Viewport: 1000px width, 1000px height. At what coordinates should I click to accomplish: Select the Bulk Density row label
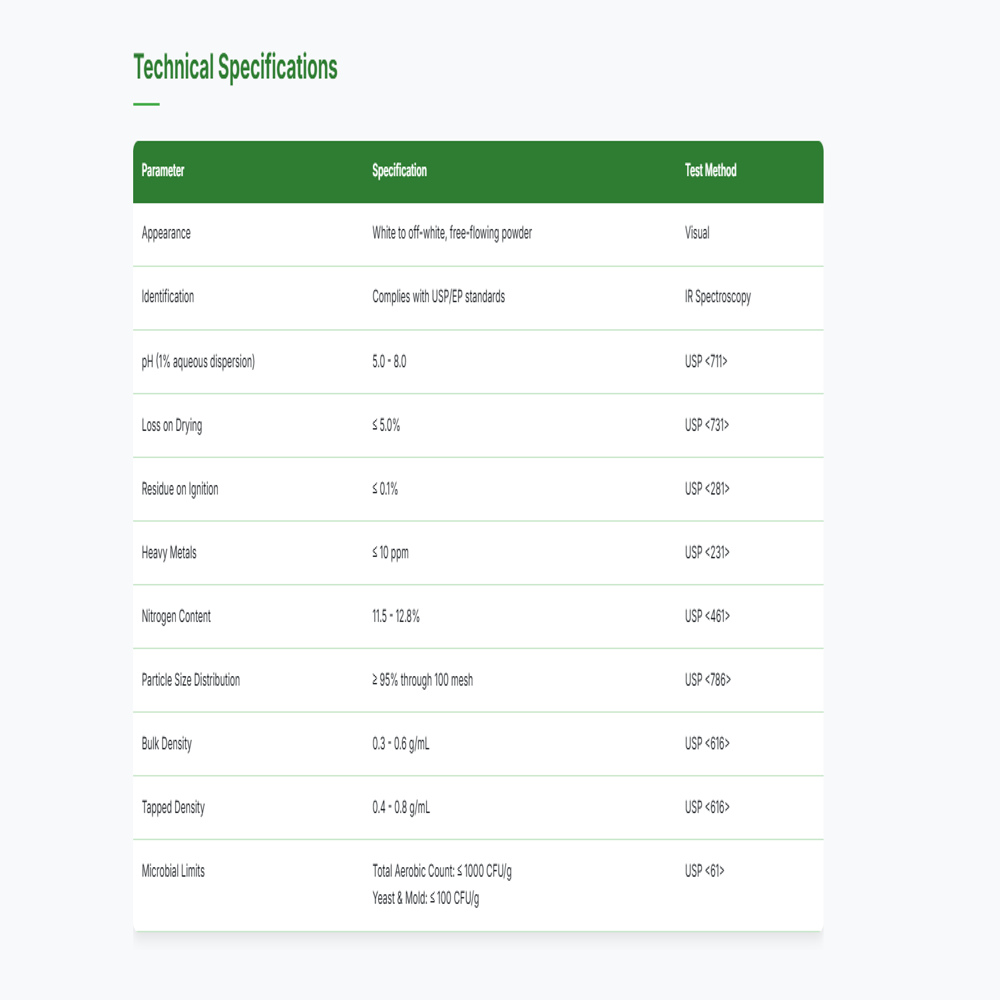click(x=167, y=744)
